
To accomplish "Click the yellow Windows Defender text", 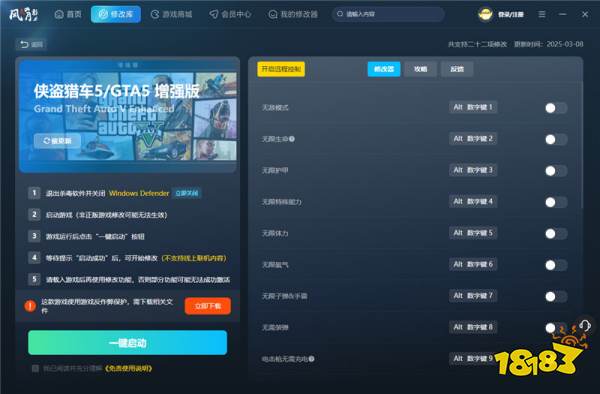I will (x=139, y=193).
